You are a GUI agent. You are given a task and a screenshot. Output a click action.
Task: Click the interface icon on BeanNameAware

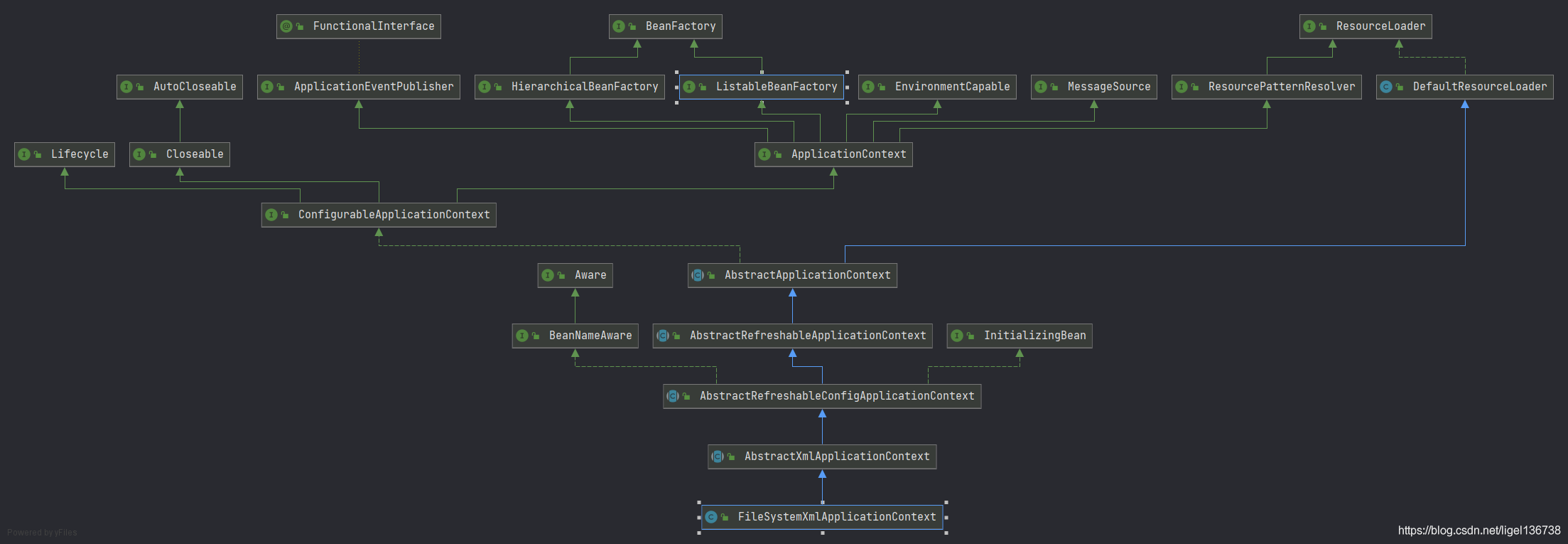tap(522, 336)
